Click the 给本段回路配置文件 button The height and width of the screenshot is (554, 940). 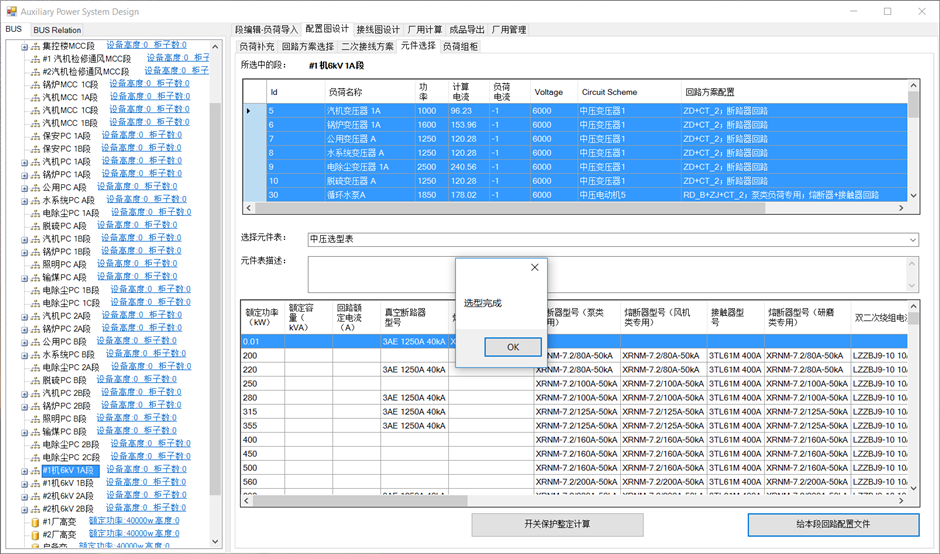[x=832, y=525]
